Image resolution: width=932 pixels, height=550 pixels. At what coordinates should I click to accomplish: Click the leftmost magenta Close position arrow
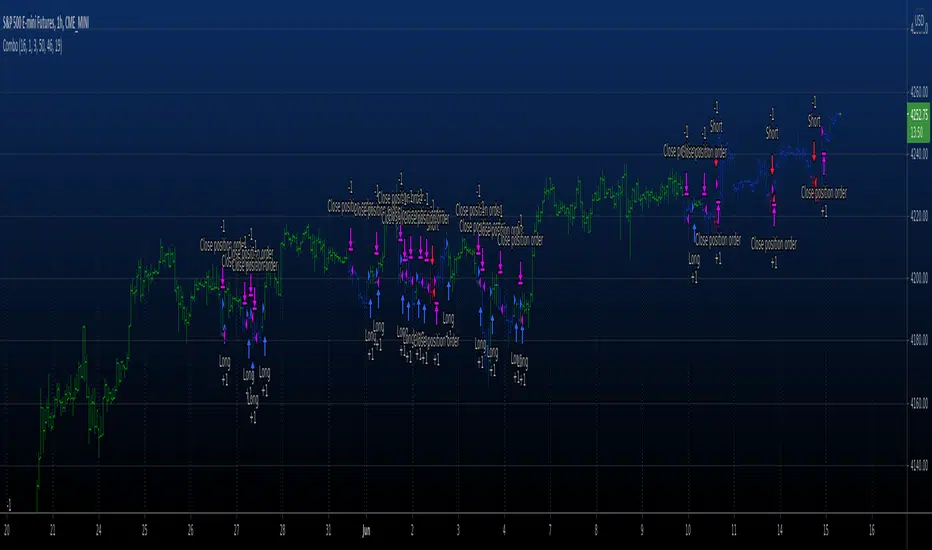click(223, 279)
